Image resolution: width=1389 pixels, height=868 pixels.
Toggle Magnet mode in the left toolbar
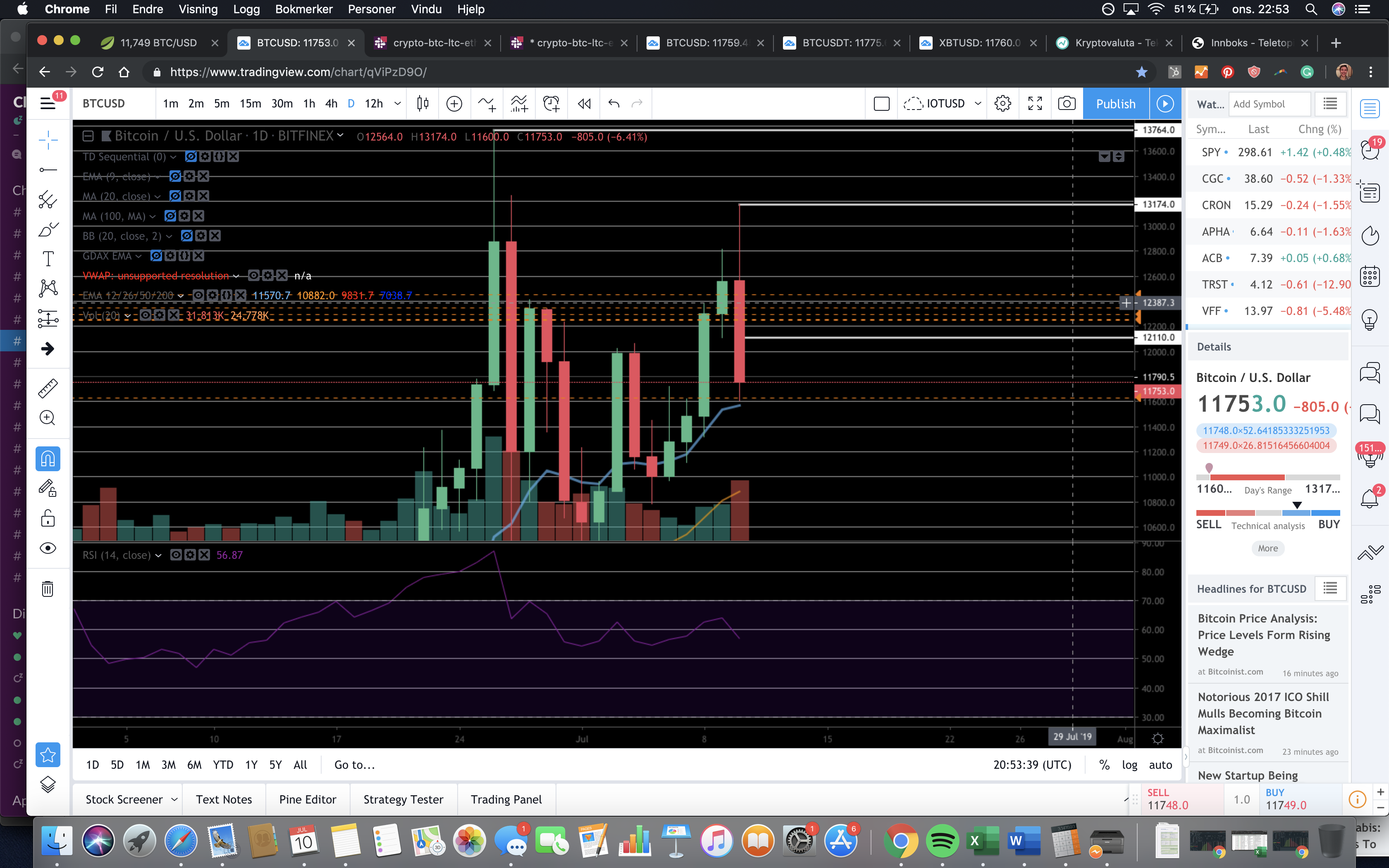pyautogui.click(x=48, y=459)
